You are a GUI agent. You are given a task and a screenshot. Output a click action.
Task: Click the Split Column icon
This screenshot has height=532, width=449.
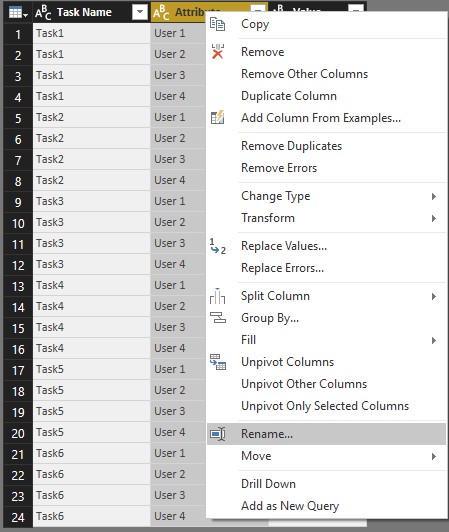[217, 296]
